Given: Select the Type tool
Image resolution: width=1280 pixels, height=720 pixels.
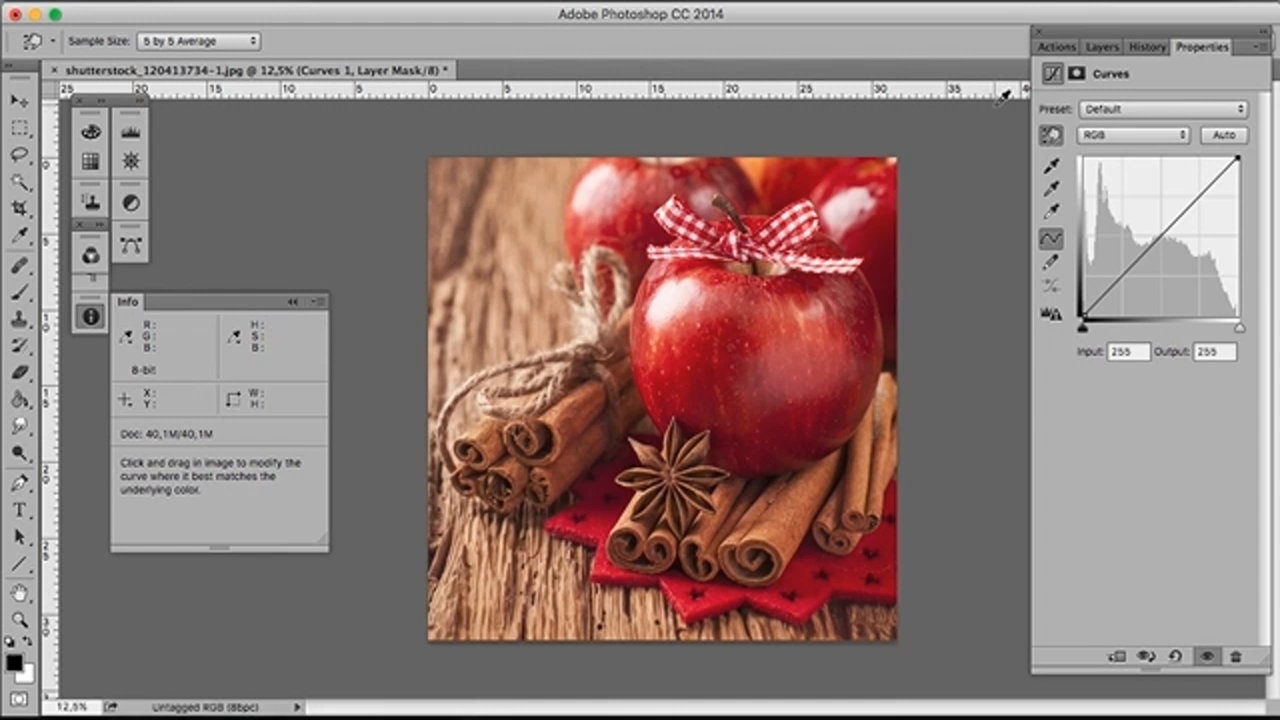Looking at the screenshot, I should [19, 510].
